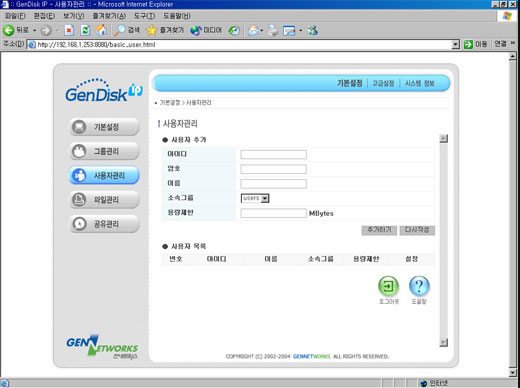Open the 파일(F) menu
This screenshot has width=520, height=388.
(x=15, y=16)
